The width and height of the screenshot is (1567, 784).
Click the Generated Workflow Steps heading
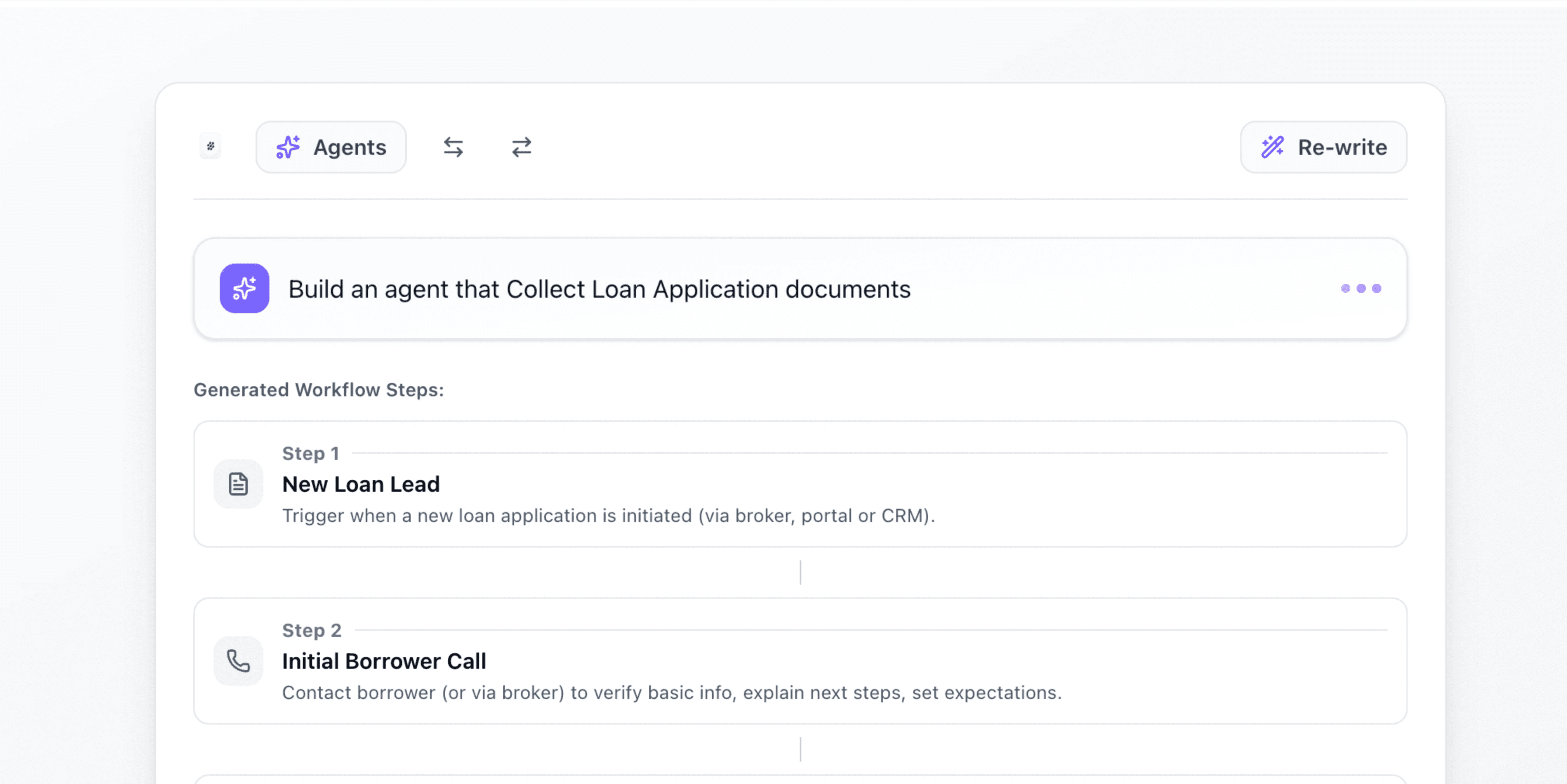(x=319, y=390)
